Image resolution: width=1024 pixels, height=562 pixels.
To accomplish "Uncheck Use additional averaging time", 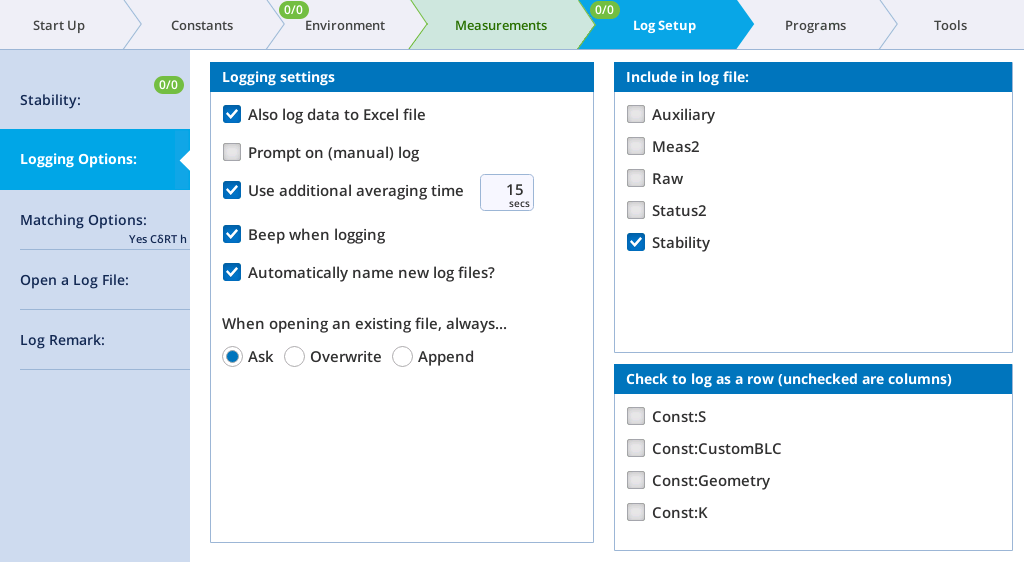I will coord(232,191).
